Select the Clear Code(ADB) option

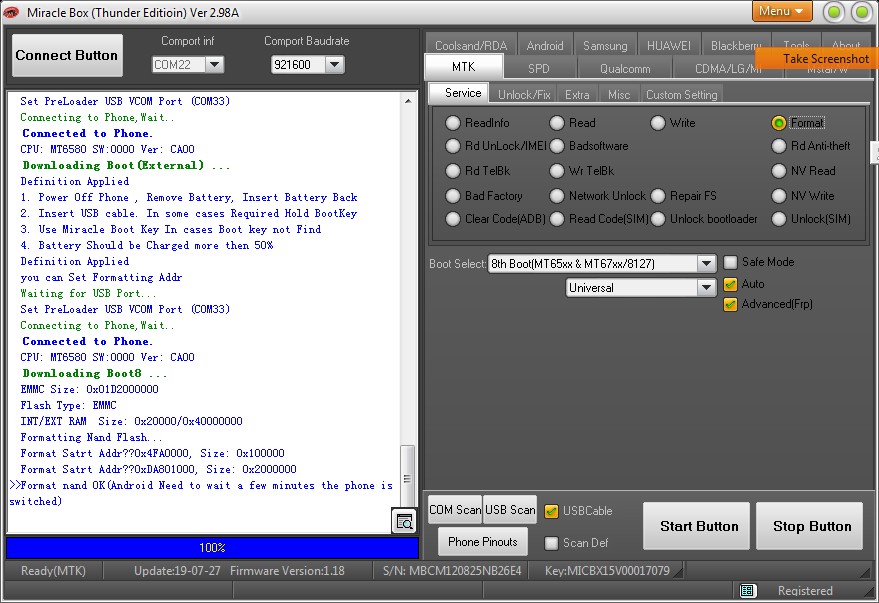point(452,219)
